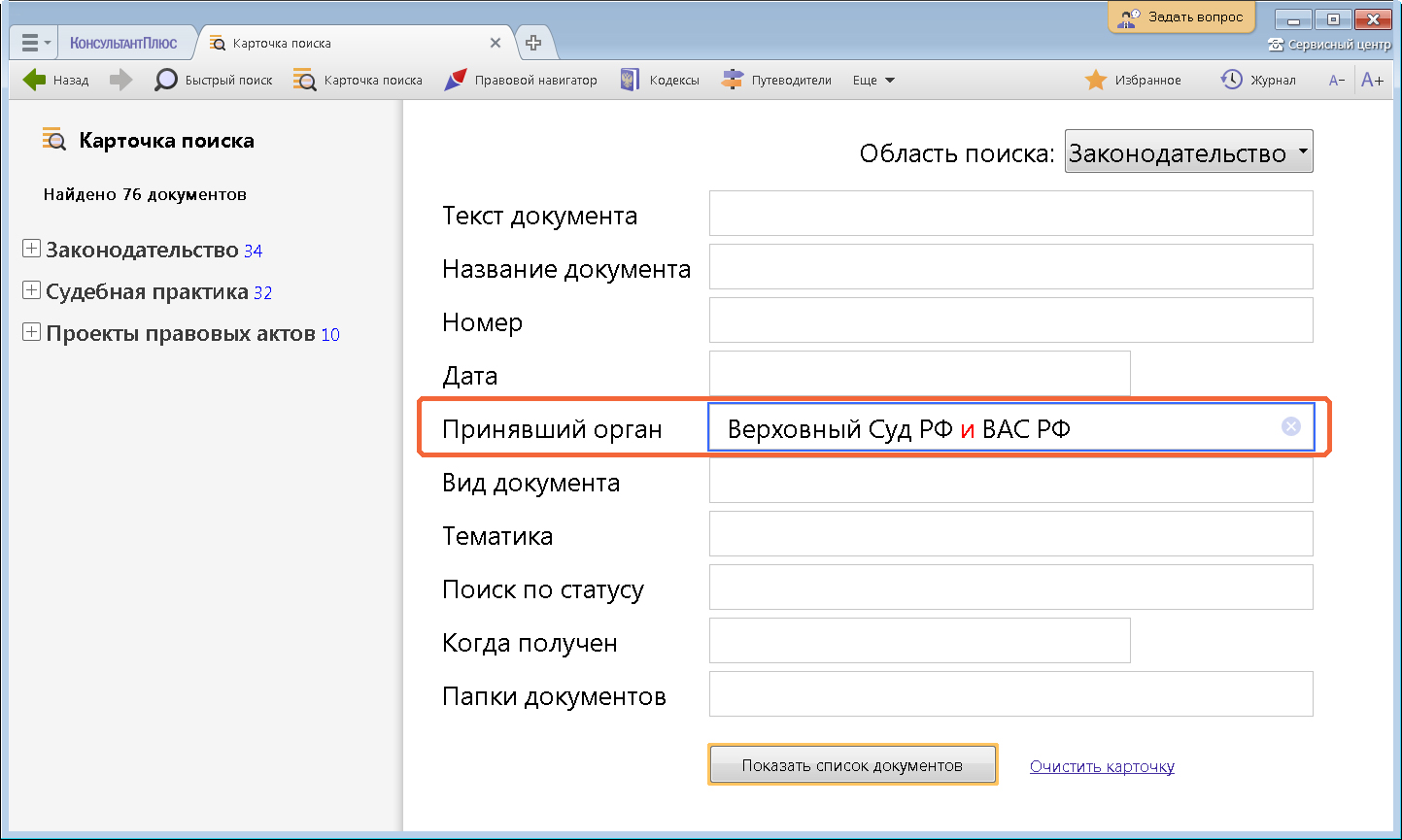Increase font size with A+ button

click(1372, 81)
